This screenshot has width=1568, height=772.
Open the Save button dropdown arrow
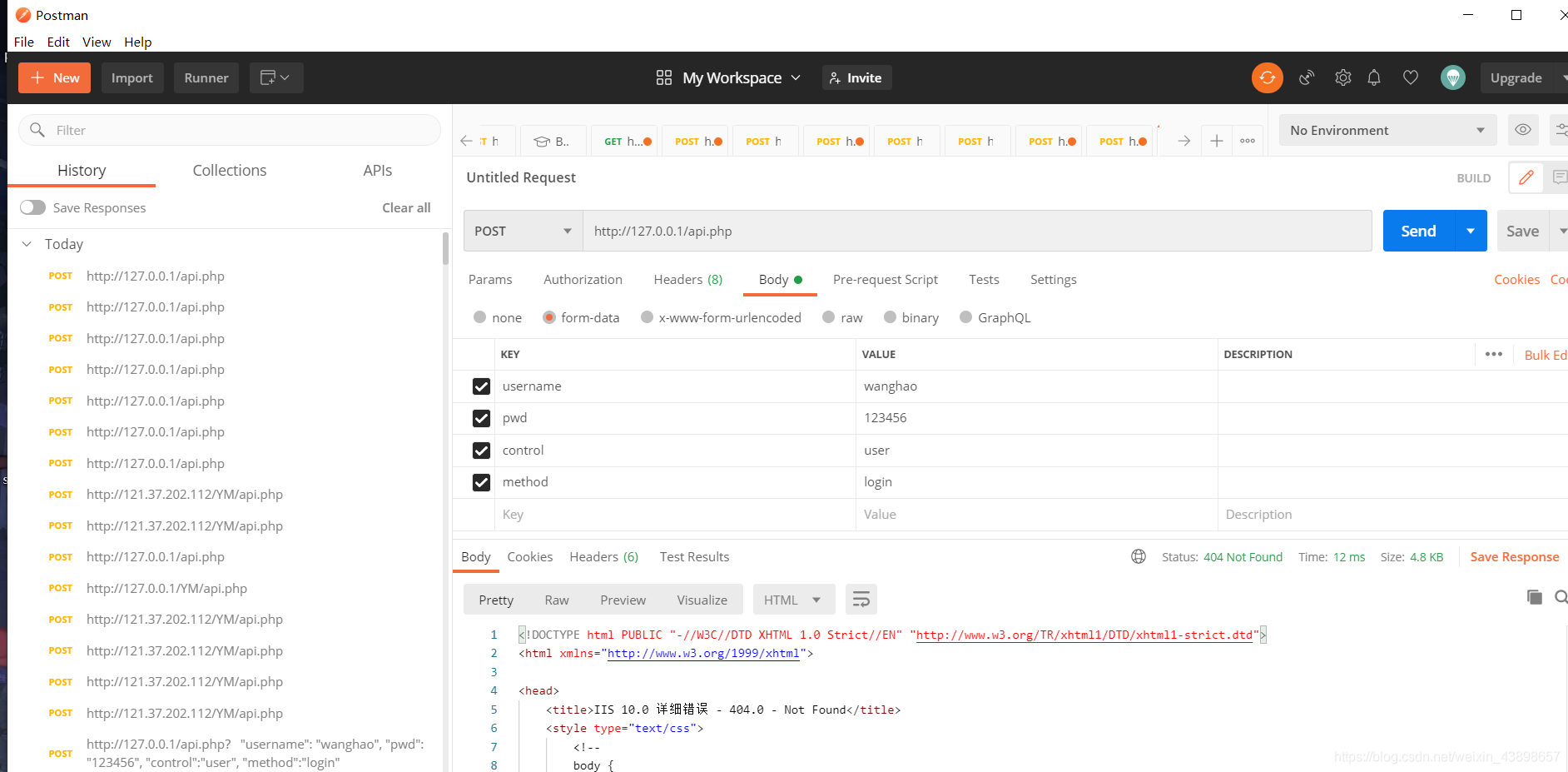(x=1561, y=231)
